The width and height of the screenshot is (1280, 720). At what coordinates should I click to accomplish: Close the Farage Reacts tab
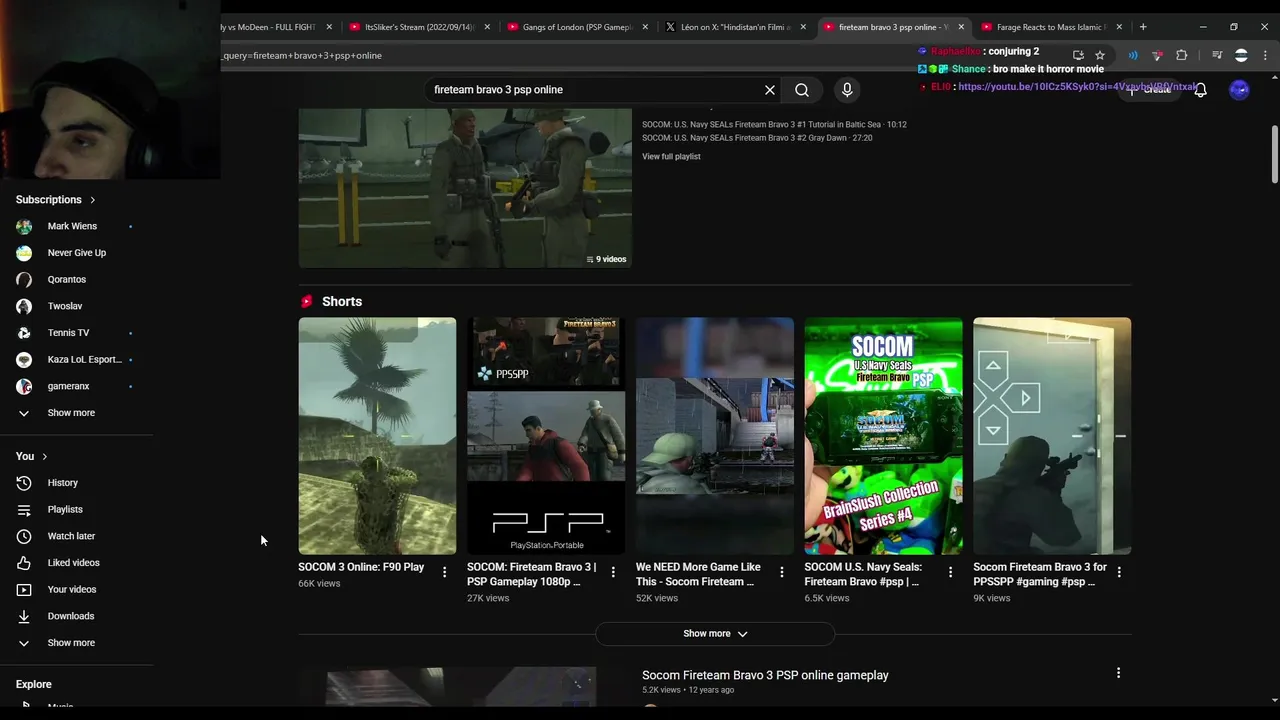tap(1119, 27)
